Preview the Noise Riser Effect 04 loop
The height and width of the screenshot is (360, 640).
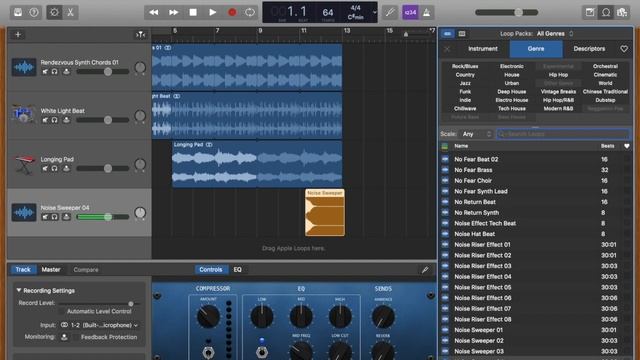tap(445, 277)
